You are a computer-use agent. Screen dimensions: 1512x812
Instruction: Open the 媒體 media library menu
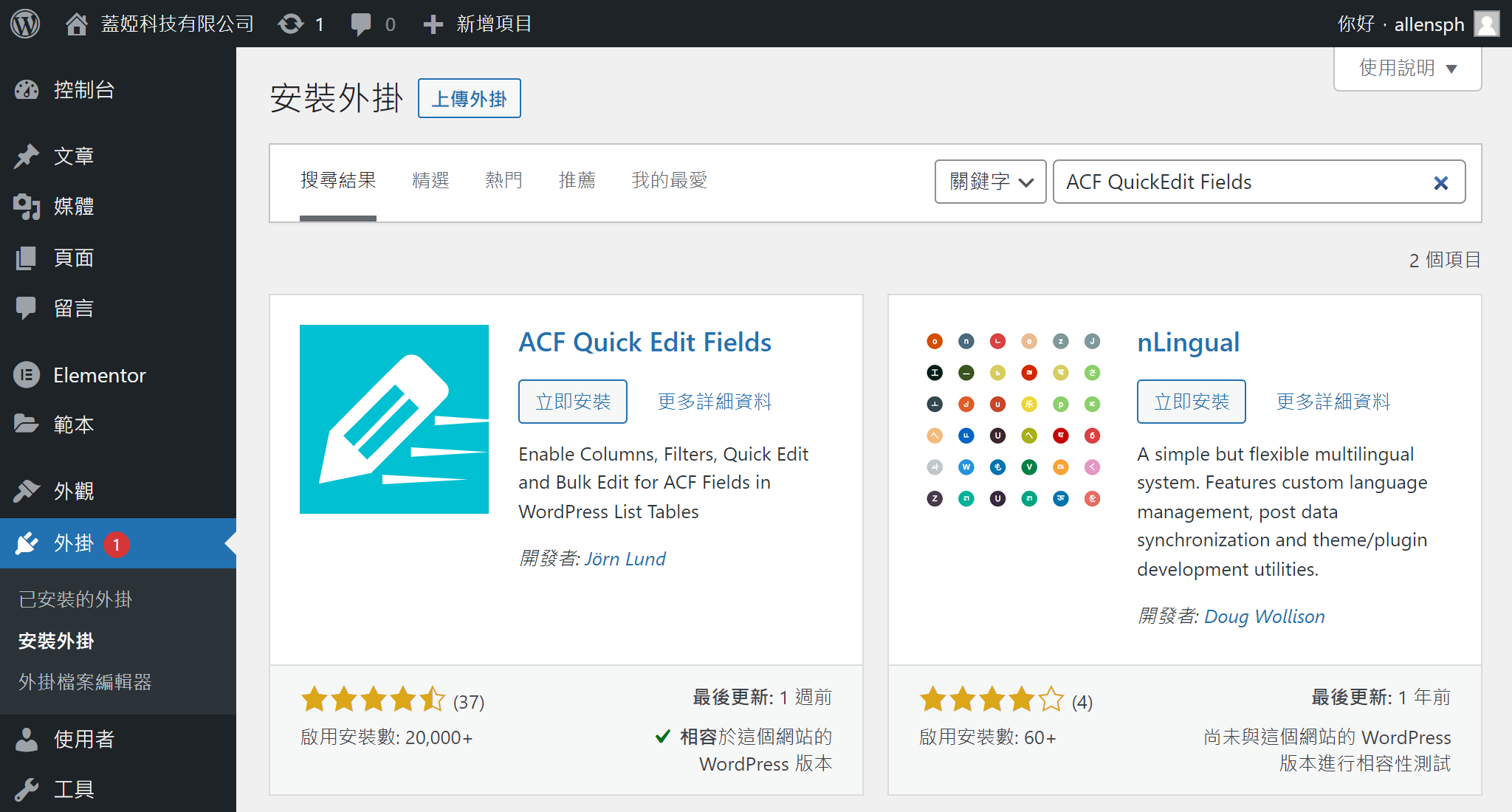click(73, 207)
